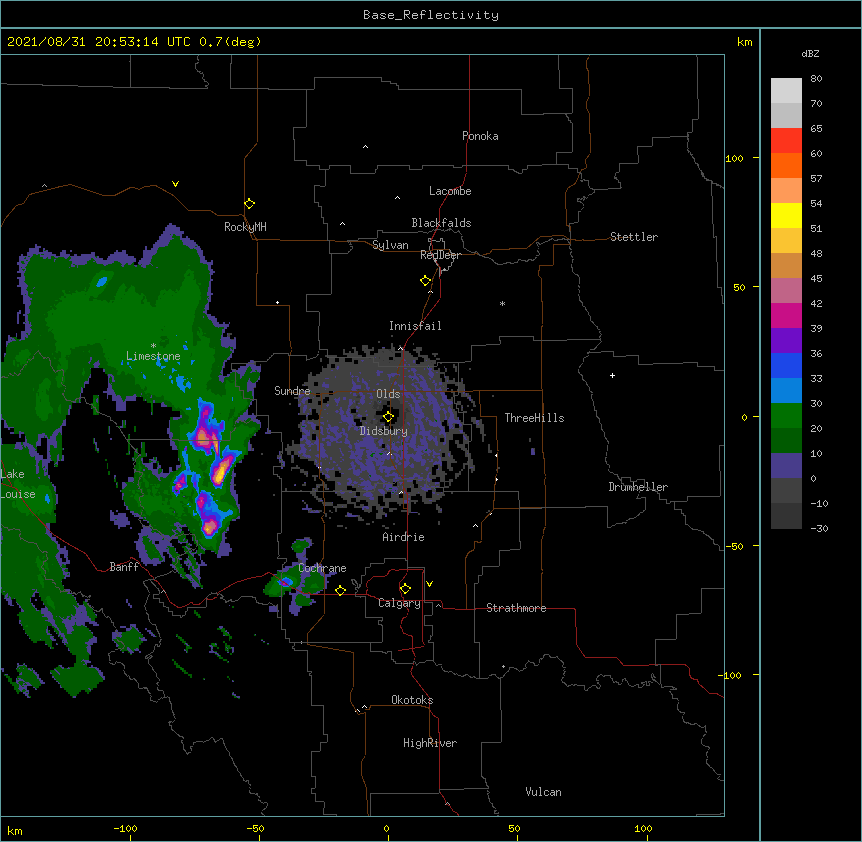Viewport: 862px width, 842px height.
Task: Click the Drumheller city label
Action: [638, 487]
